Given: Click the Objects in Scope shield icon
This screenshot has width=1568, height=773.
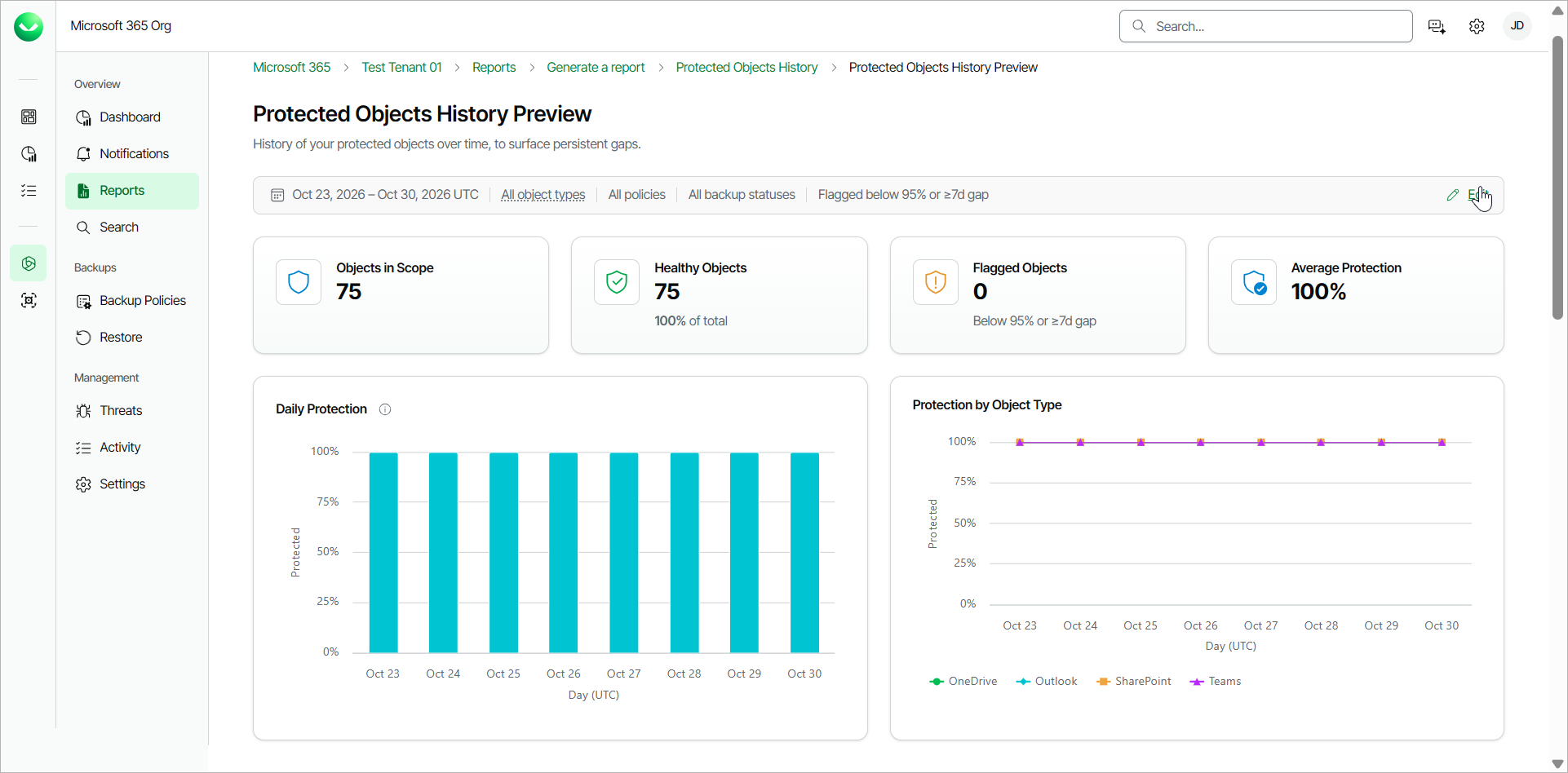Looking at the screenshot, I should (x=299, y=282).
